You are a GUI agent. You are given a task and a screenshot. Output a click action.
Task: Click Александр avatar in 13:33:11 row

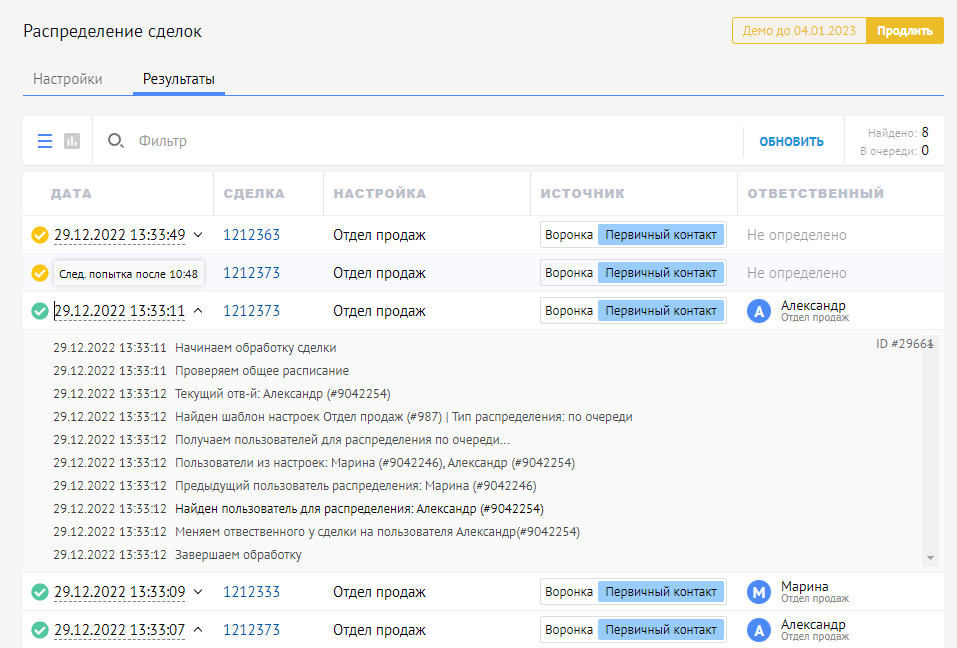pyautogui.click(x=759, y=311)
